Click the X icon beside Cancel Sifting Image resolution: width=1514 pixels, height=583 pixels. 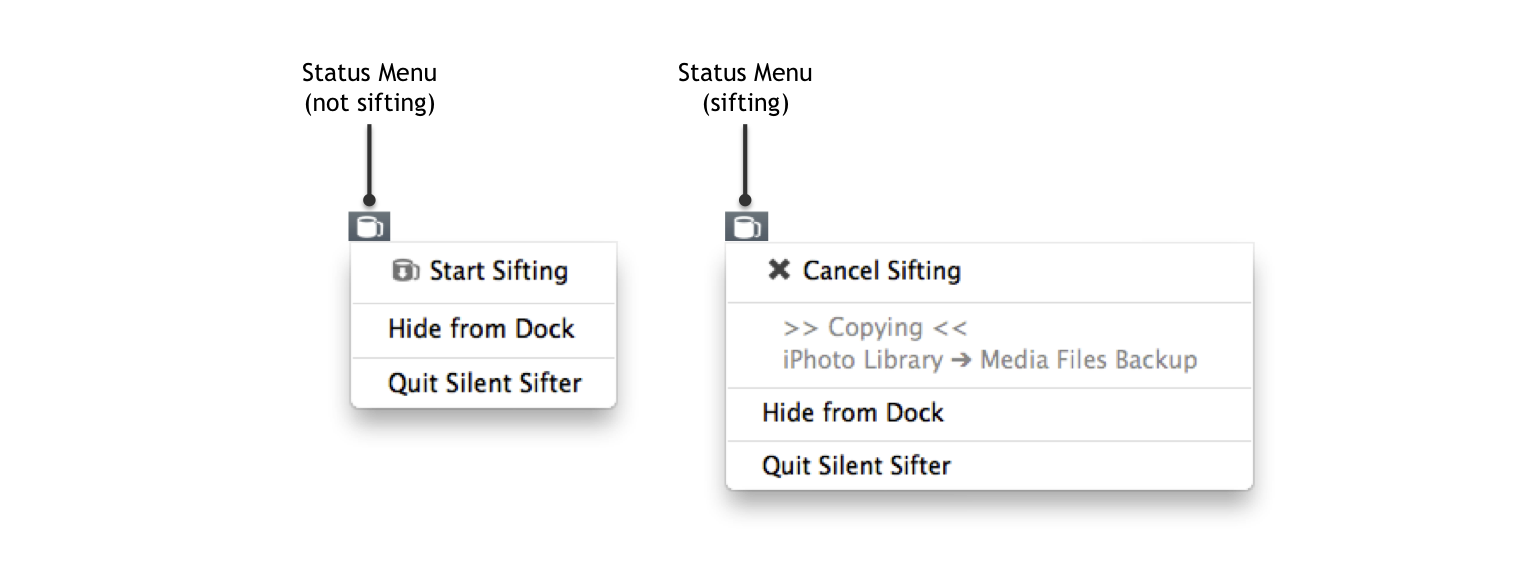tap(779, 270)
